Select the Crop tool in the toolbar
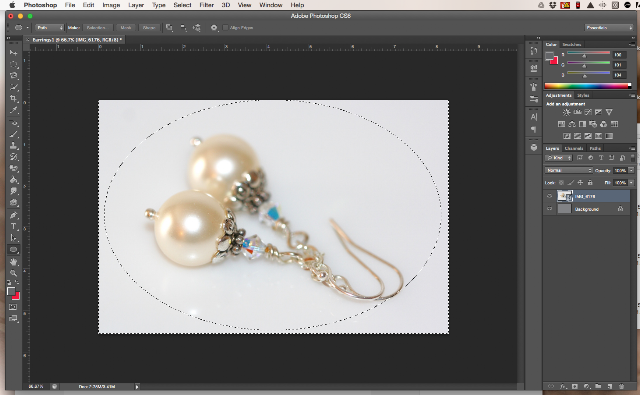Image resolution: width=640 pixels, height=395 pixels. click(14, 98)
